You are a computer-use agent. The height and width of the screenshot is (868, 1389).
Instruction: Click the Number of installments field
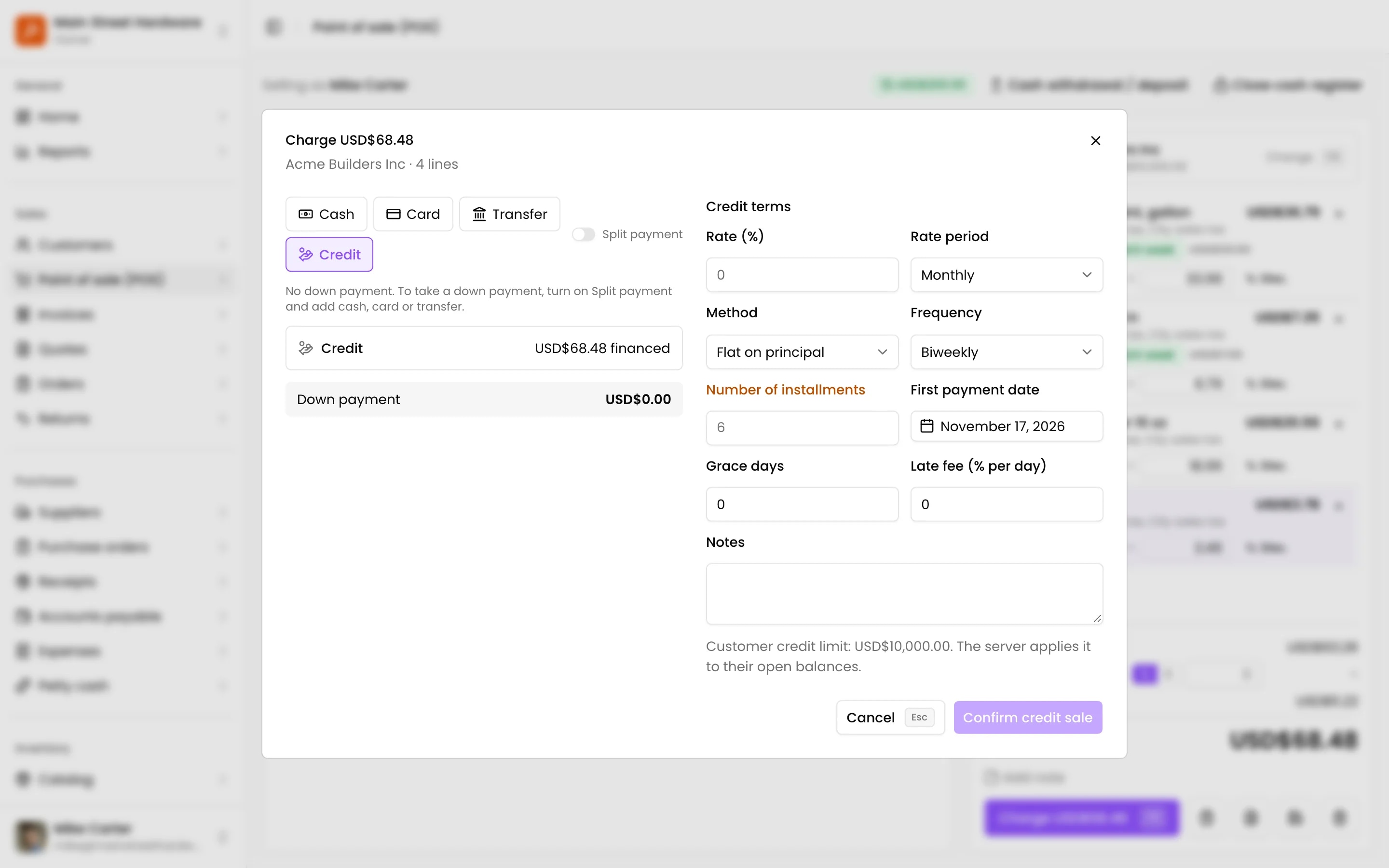(x=802, y=428)
